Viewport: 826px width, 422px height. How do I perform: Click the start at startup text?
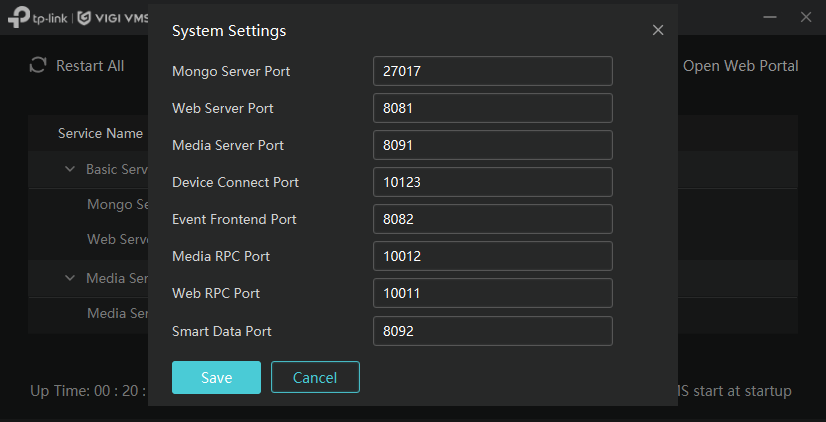[734, 391]
